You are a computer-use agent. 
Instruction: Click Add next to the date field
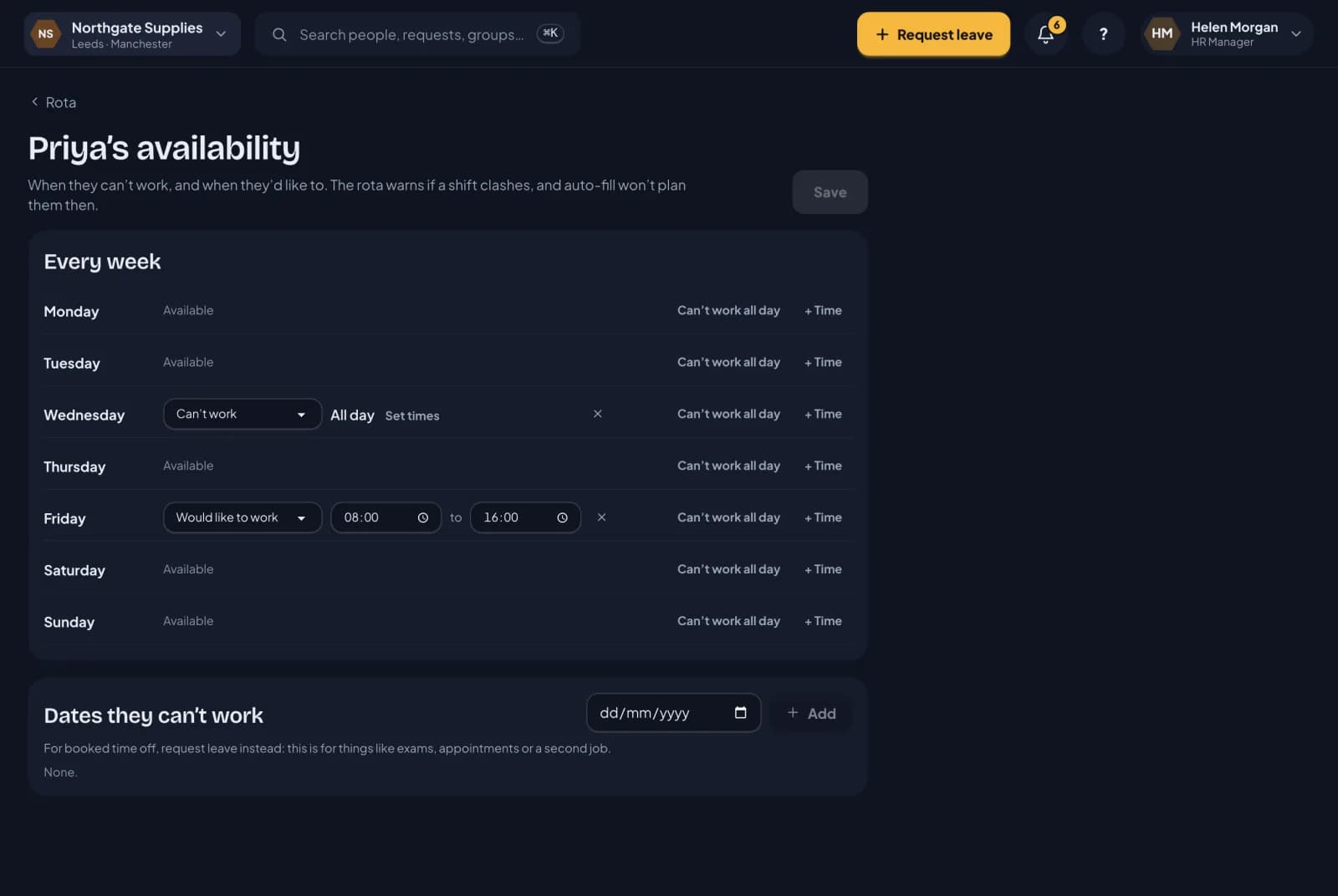(x=811, y=714)
